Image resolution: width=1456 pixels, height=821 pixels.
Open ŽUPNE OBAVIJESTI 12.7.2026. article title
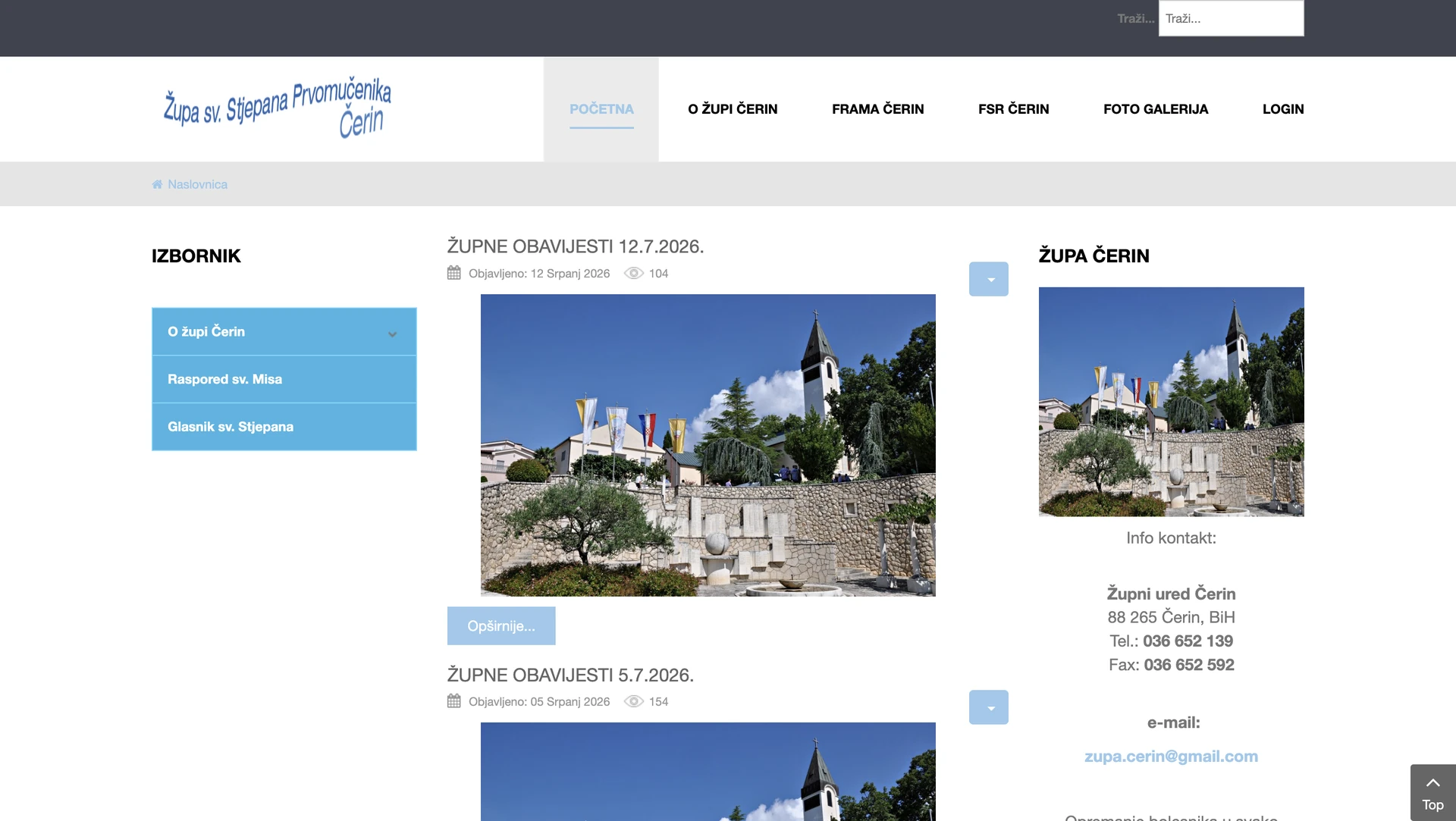click(x=576, y=246)
